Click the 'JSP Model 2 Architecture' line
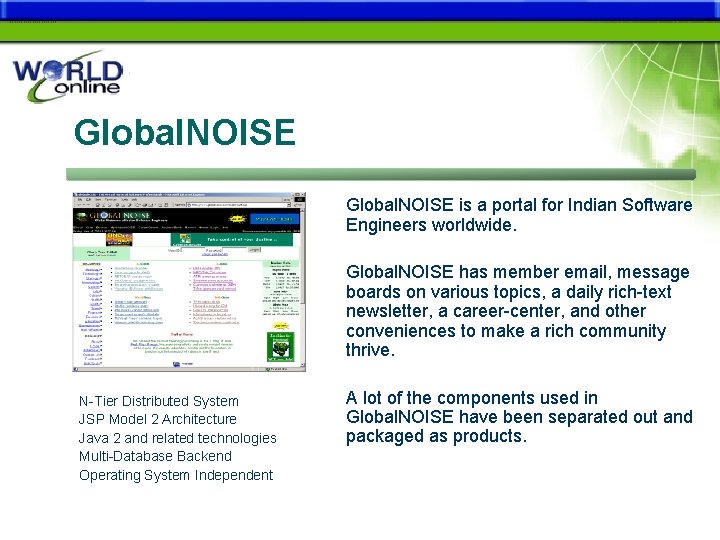The height and width of the screenshot is (540, 720). 158,419
